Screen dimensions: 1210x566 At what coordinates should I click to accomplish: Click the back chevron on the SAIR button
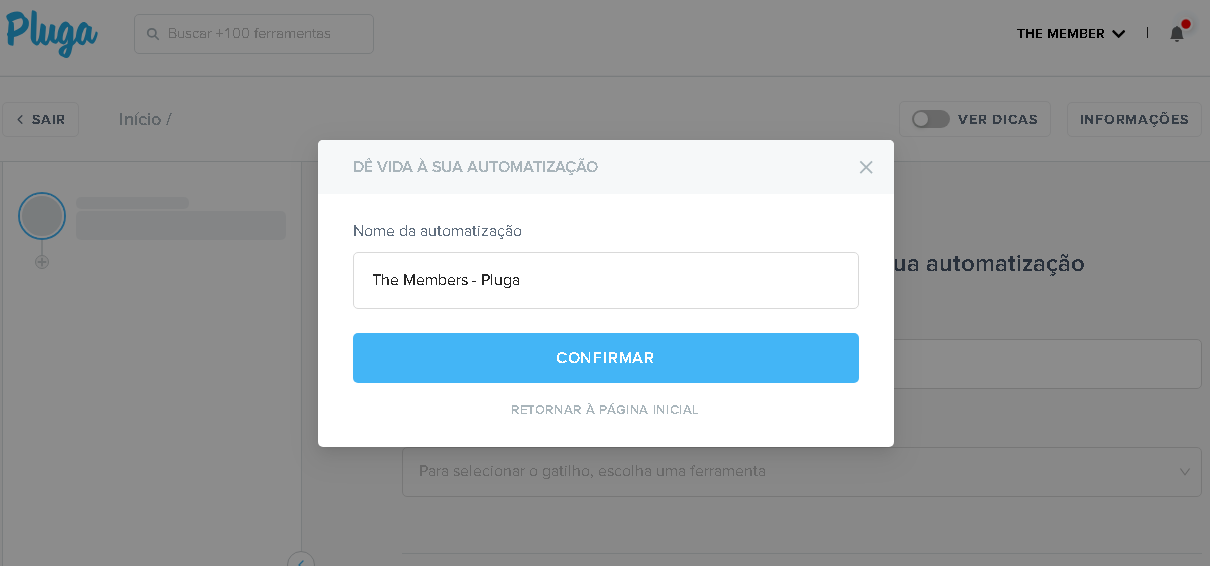pos(20,119)
